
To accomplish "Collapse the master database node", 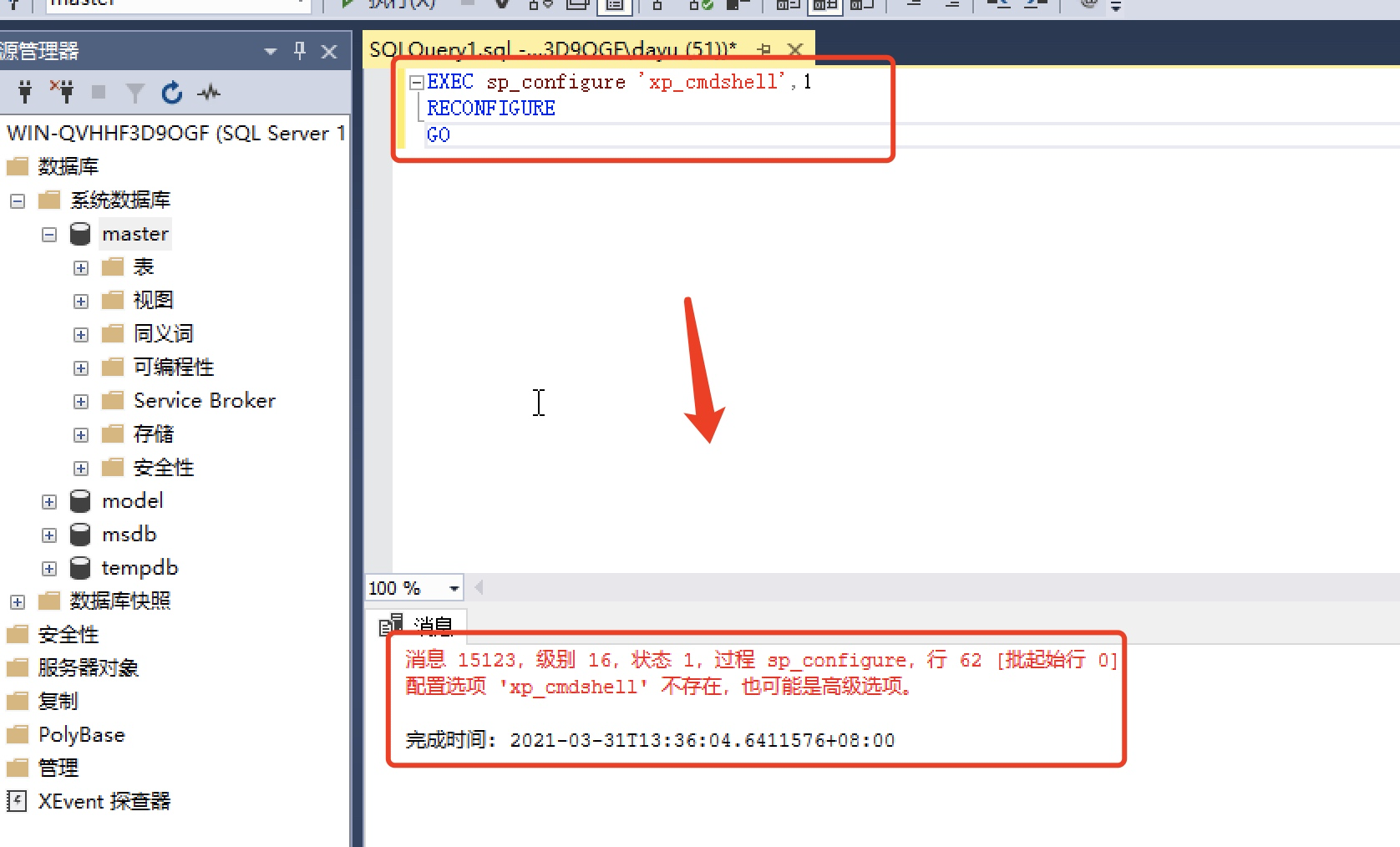I will 49,235.
